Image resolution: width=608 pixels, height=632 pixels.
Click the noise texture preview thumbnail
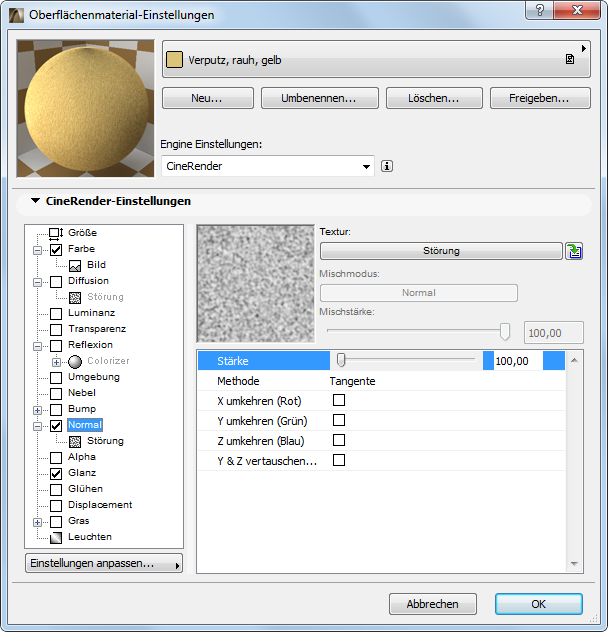point(256,284)
